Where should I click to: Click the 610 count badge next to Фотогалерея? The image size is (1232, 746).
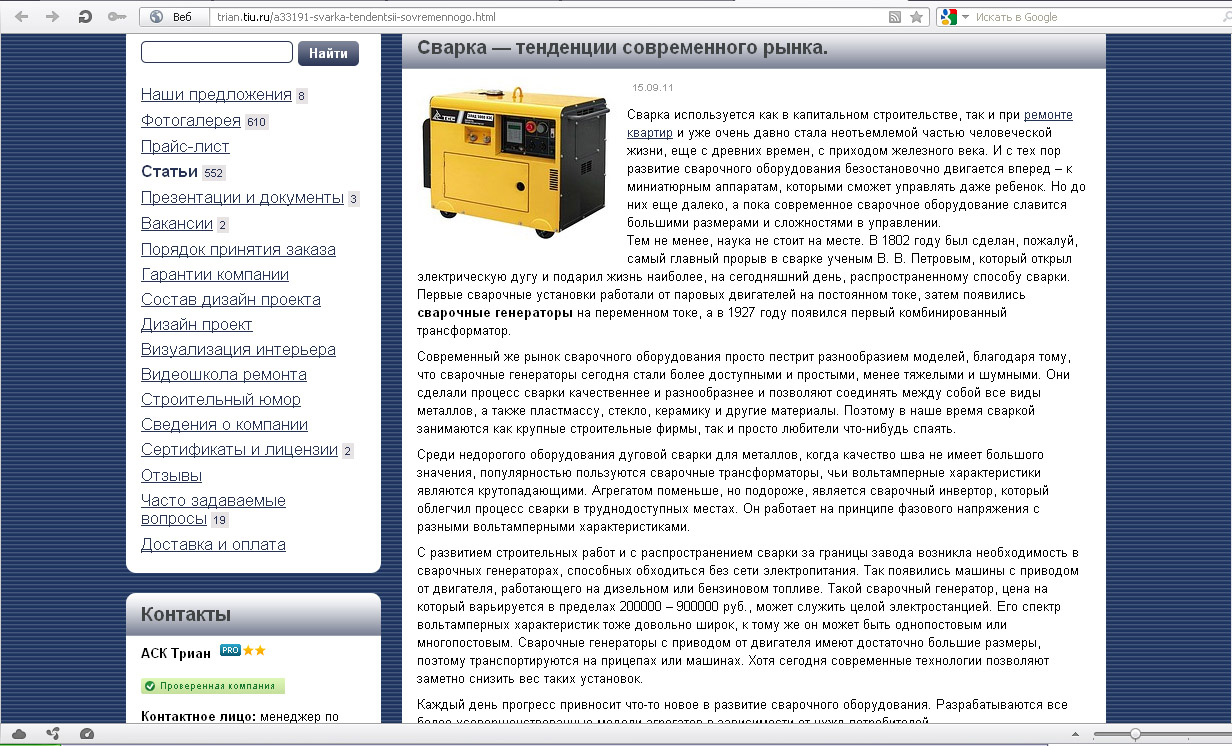(x=257, y=122)
